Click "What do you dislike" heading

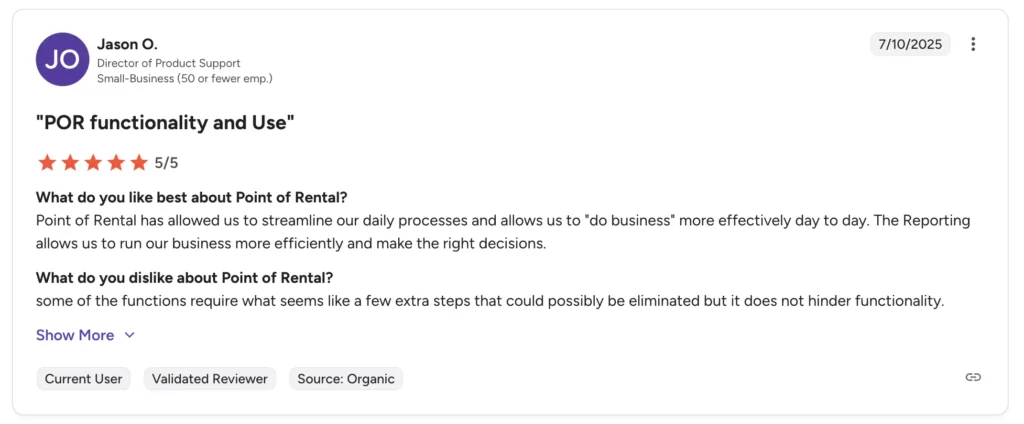[x=184, y=278]
